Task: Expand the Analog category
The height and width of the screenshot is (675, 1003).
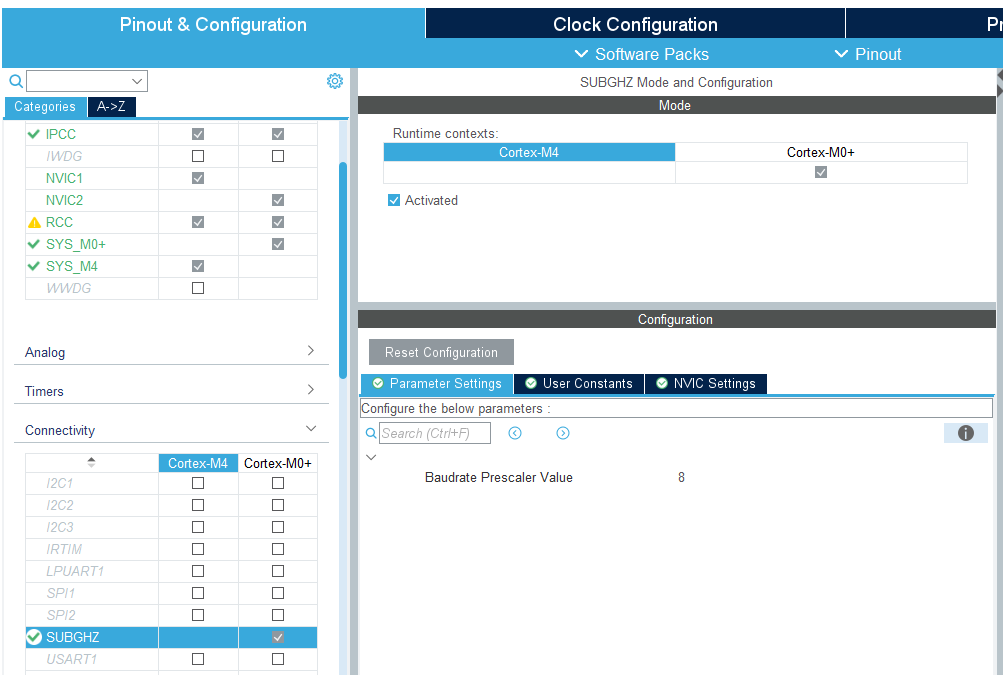Action: (313, 351)
